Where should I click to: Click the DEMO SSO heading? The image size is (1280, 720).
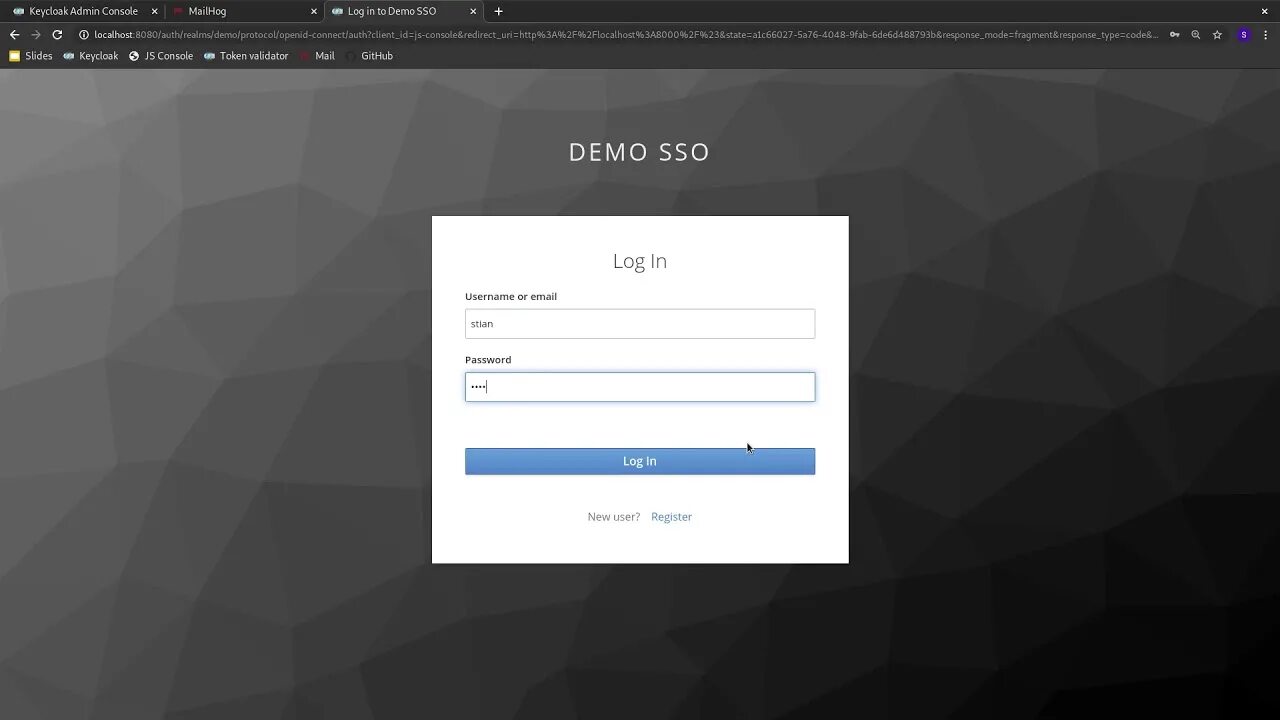pos(640,152)
